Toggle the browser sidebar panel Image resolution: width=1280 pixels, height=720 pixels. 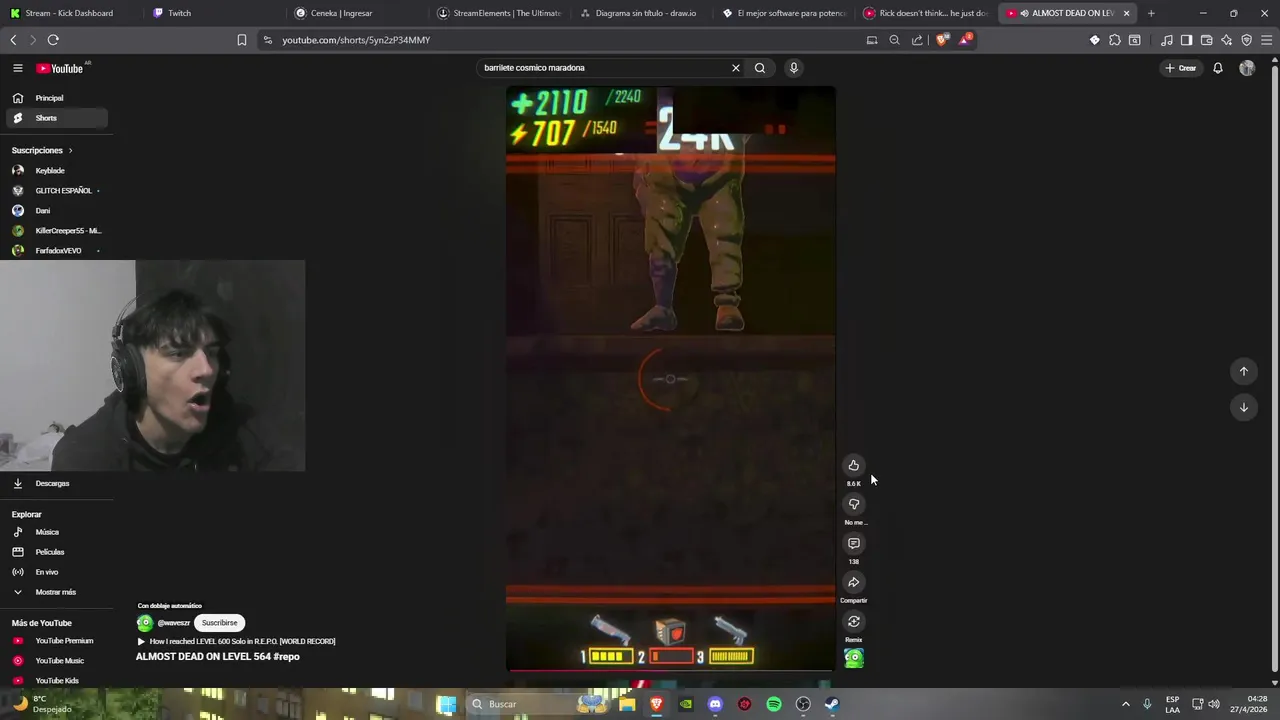coord(1186,40)
